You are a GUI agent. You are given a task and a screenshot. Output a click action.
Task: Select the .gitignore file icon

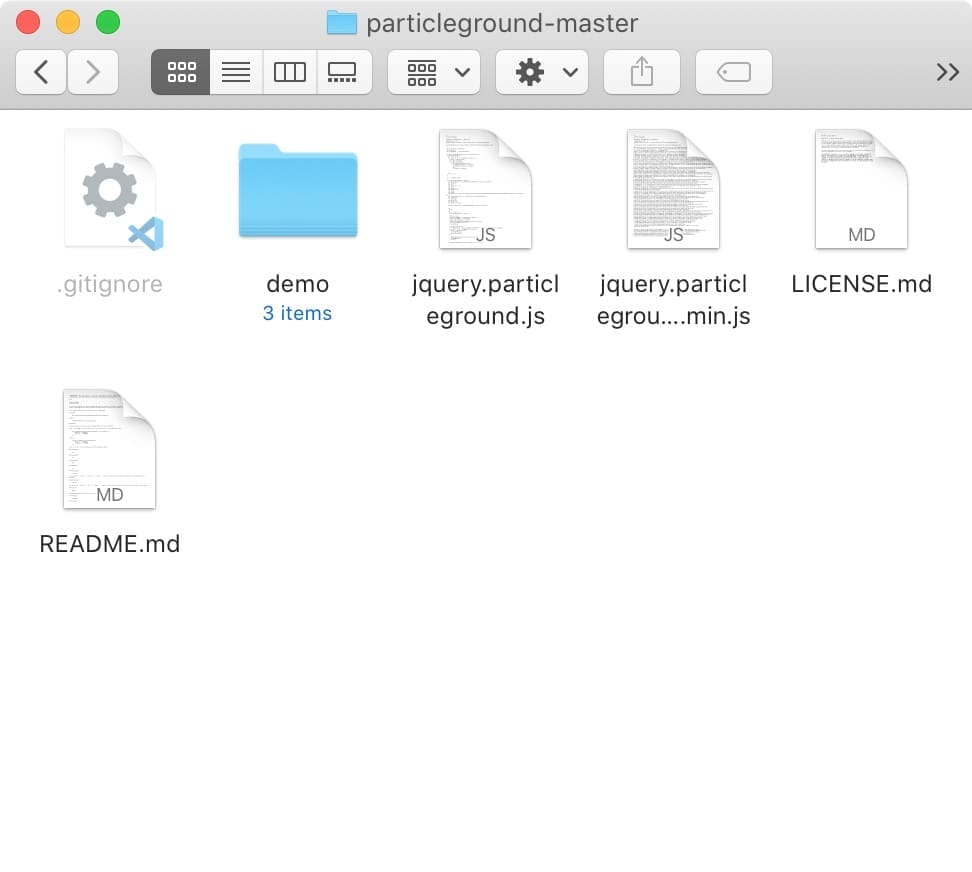[112, 189]
